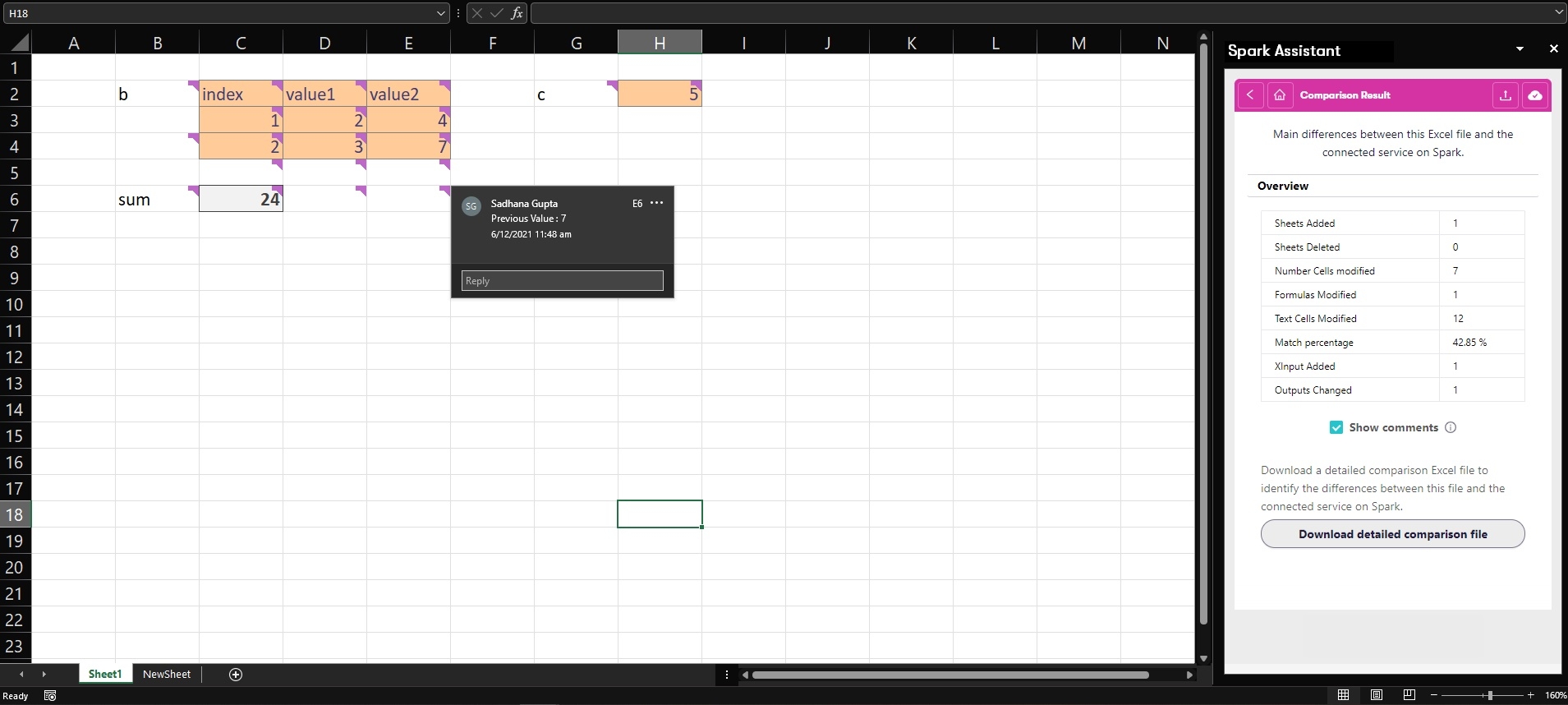
Task: Click the upload icon in Spark panel
Action: click(1505, 95)
